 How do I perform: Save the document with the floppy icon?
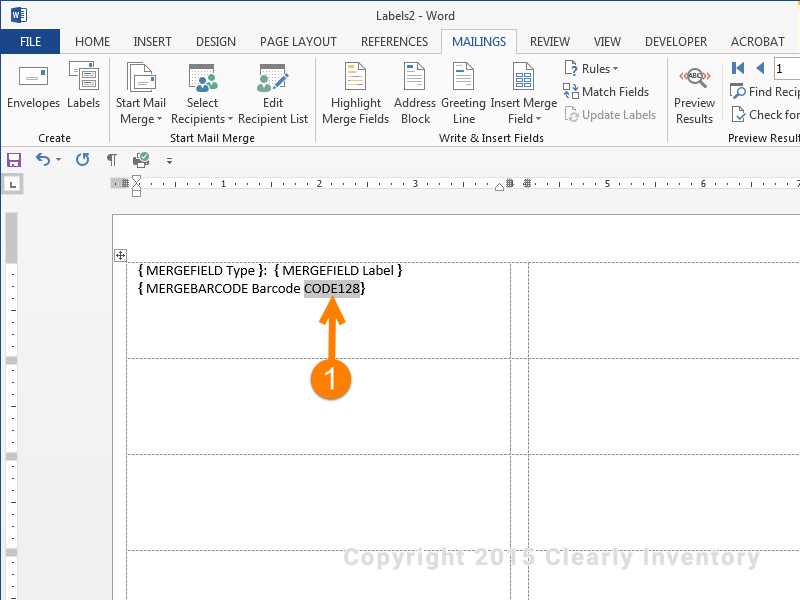point(14,160)
